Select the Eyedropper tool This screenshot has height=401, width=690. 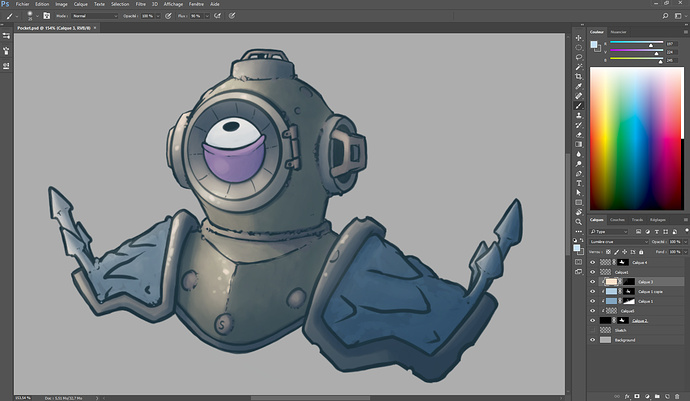578,86
